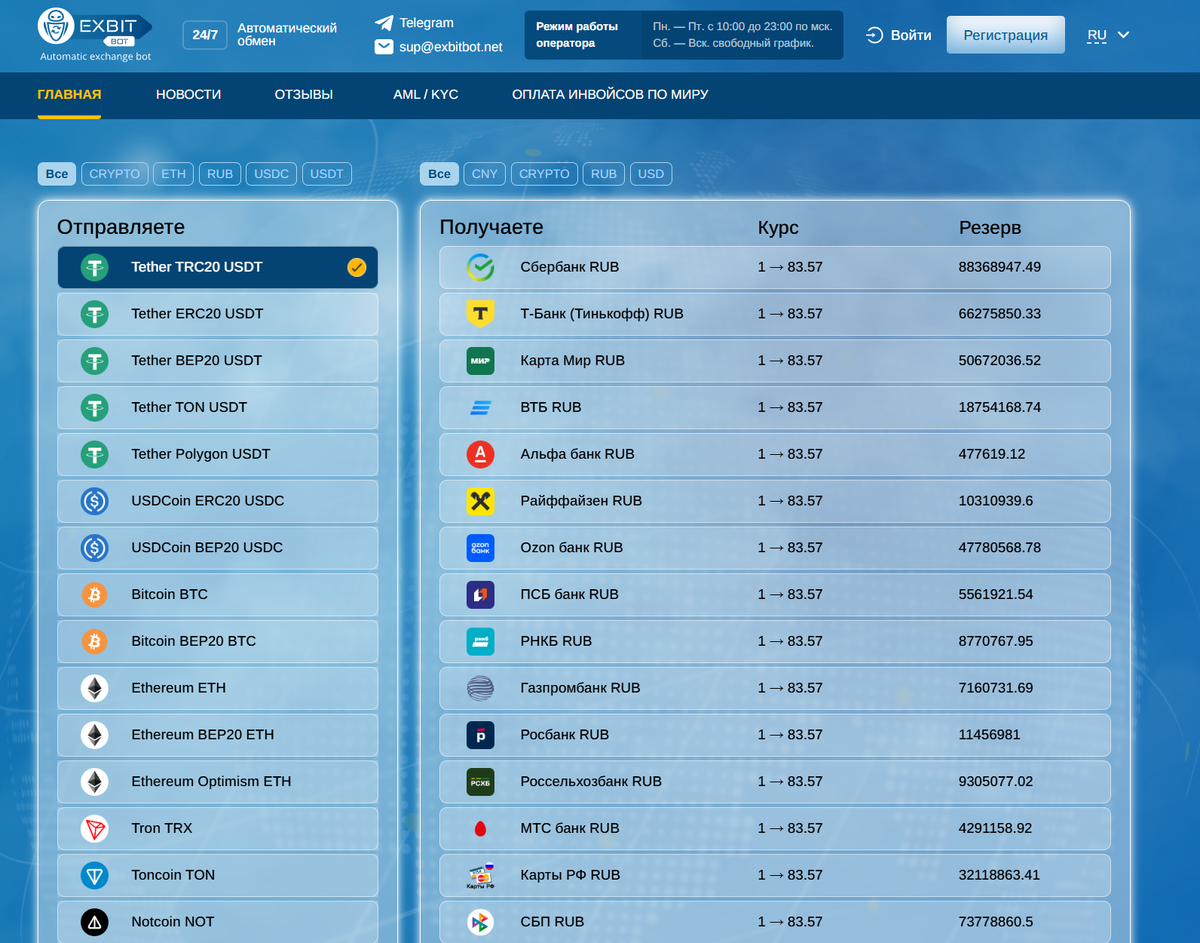Click the Telegram paper plane icon
Screen dimensions: 1200x943
[384, 23]
